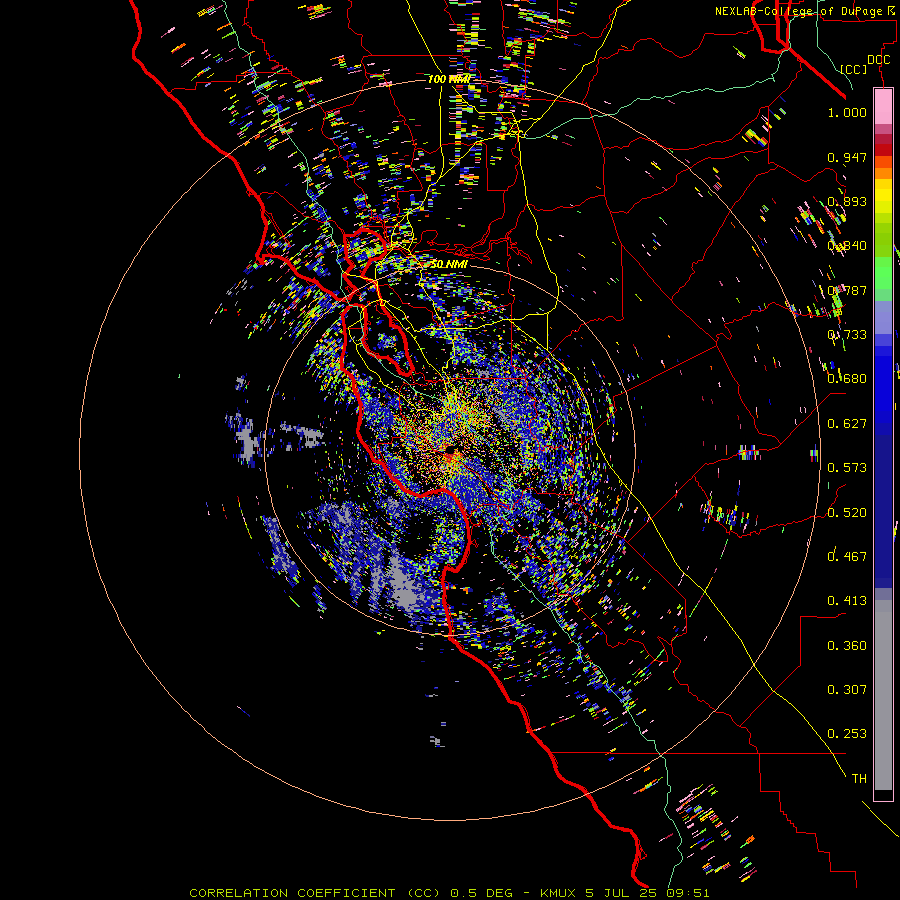Click the KMUX station identifier
Screen dimensions: 900x900
click(559, 893)
